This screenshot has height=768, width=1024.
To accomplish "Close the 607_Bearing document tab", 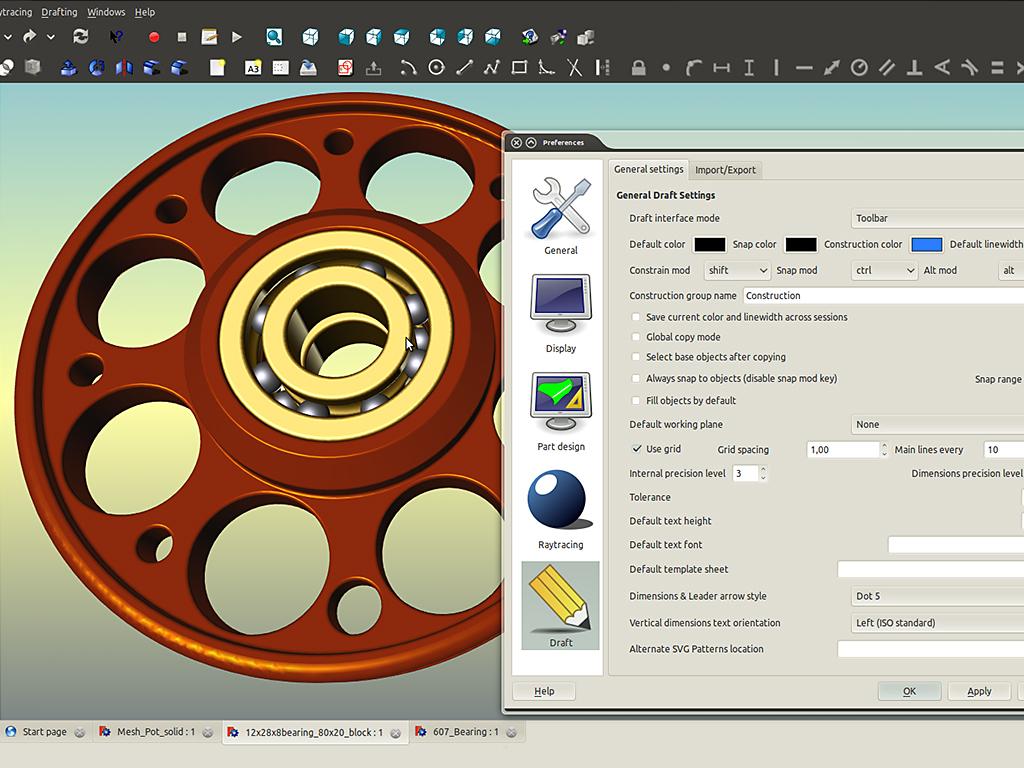I will [x=511, y=733].
